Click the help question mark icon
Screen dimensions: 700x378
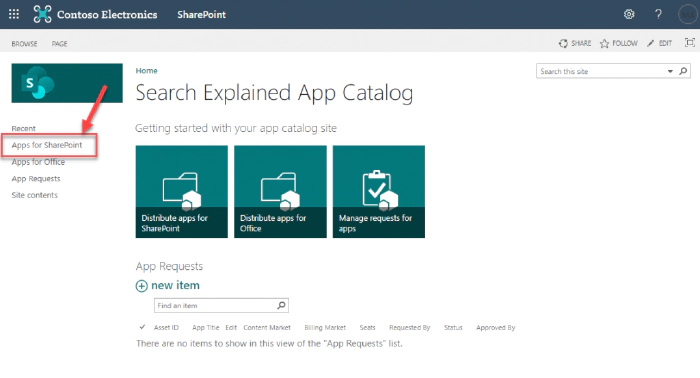coord(658,14)
